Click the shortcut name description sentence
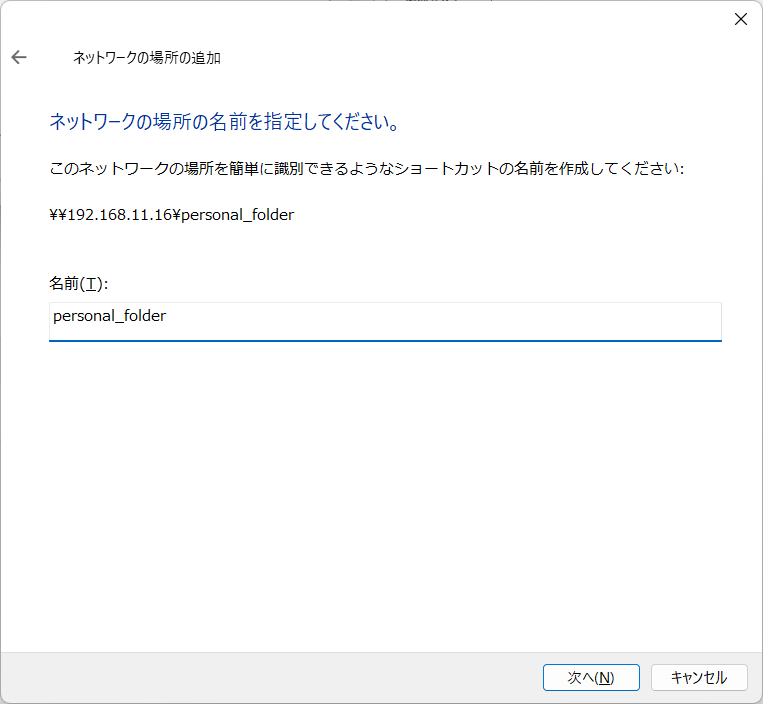Viewport: 763px width, 704px height. [x=366, y=169]
